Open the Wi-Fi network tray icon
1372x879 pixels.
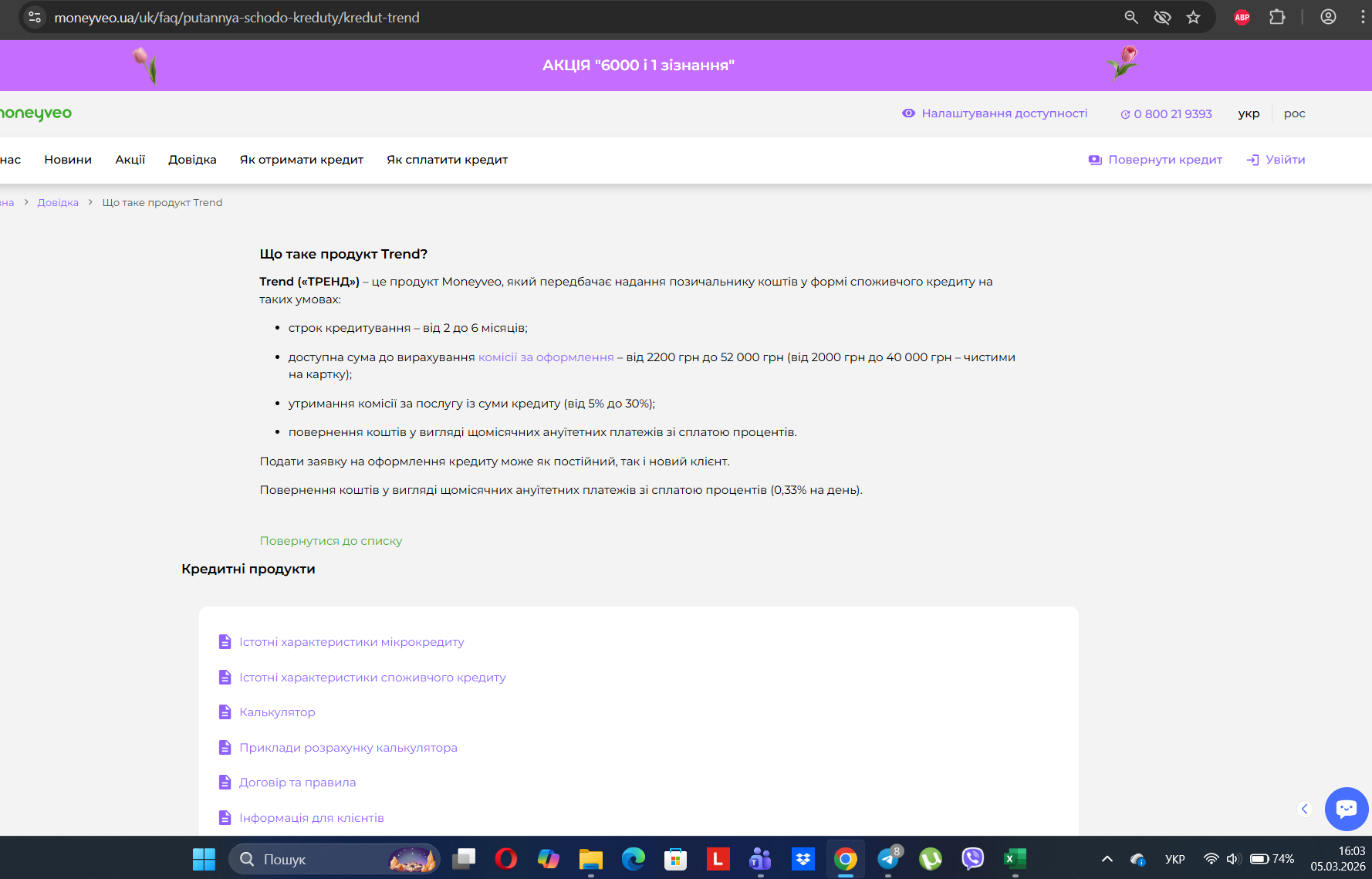coord(1211,859)
